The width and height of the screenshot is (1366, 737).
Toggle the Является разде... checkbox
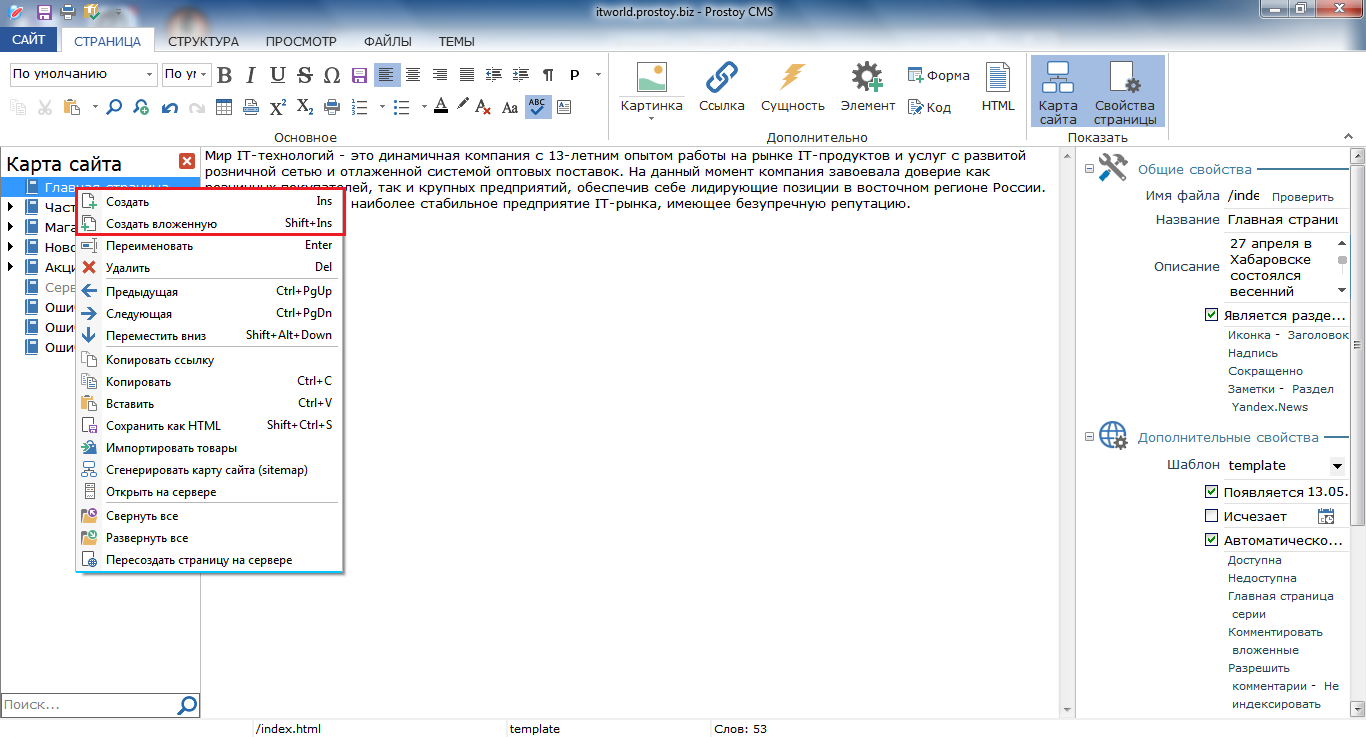1212,315
